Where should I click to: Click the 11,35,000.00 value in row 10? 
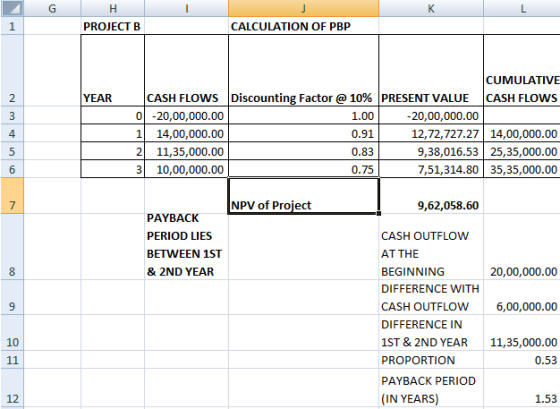coord(522,333)
